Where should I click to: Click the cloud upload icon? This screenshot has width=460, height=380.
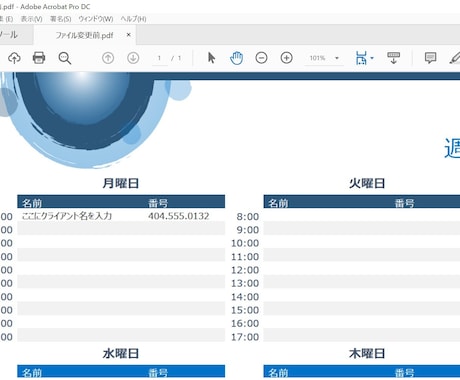pos(14,58)
